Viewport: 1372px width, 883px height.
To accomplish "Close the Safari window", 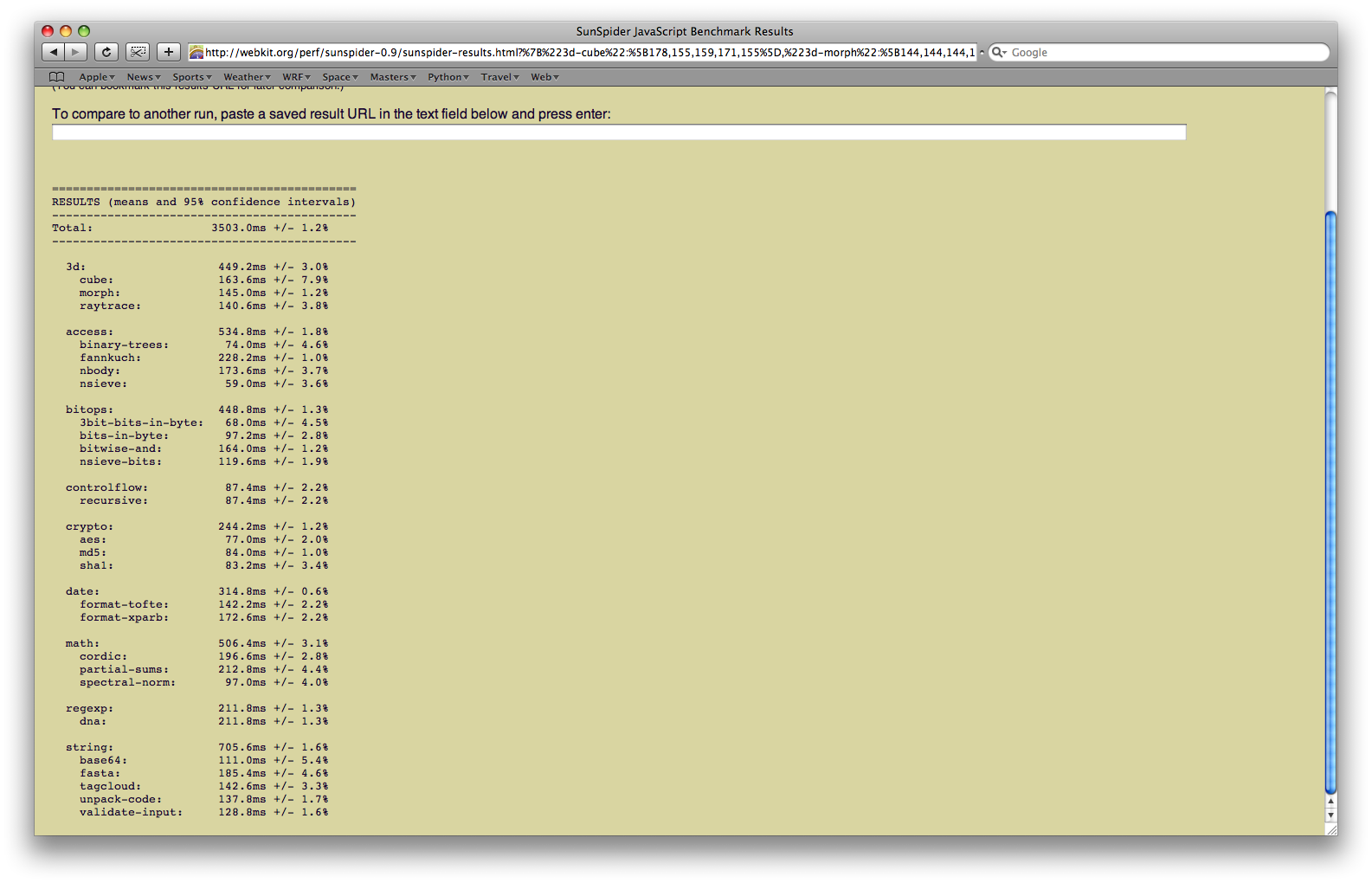I will click(x=48, y=31).
